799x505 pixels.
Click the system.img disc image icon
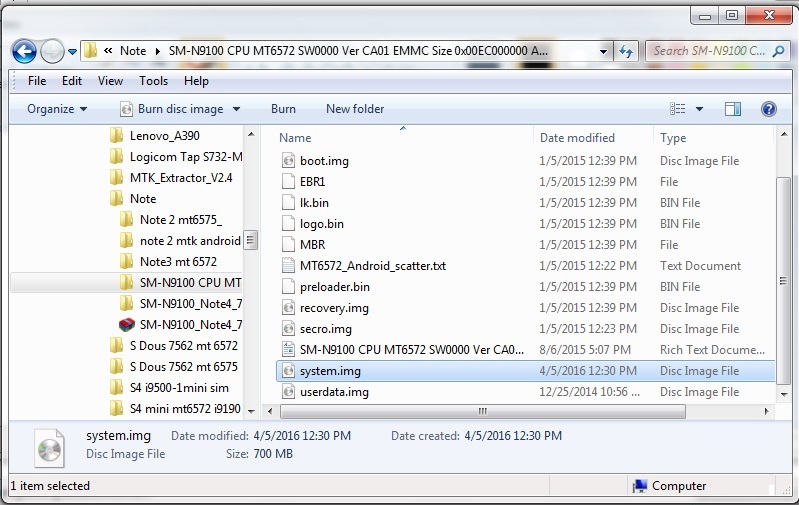[x=288, y=370]
